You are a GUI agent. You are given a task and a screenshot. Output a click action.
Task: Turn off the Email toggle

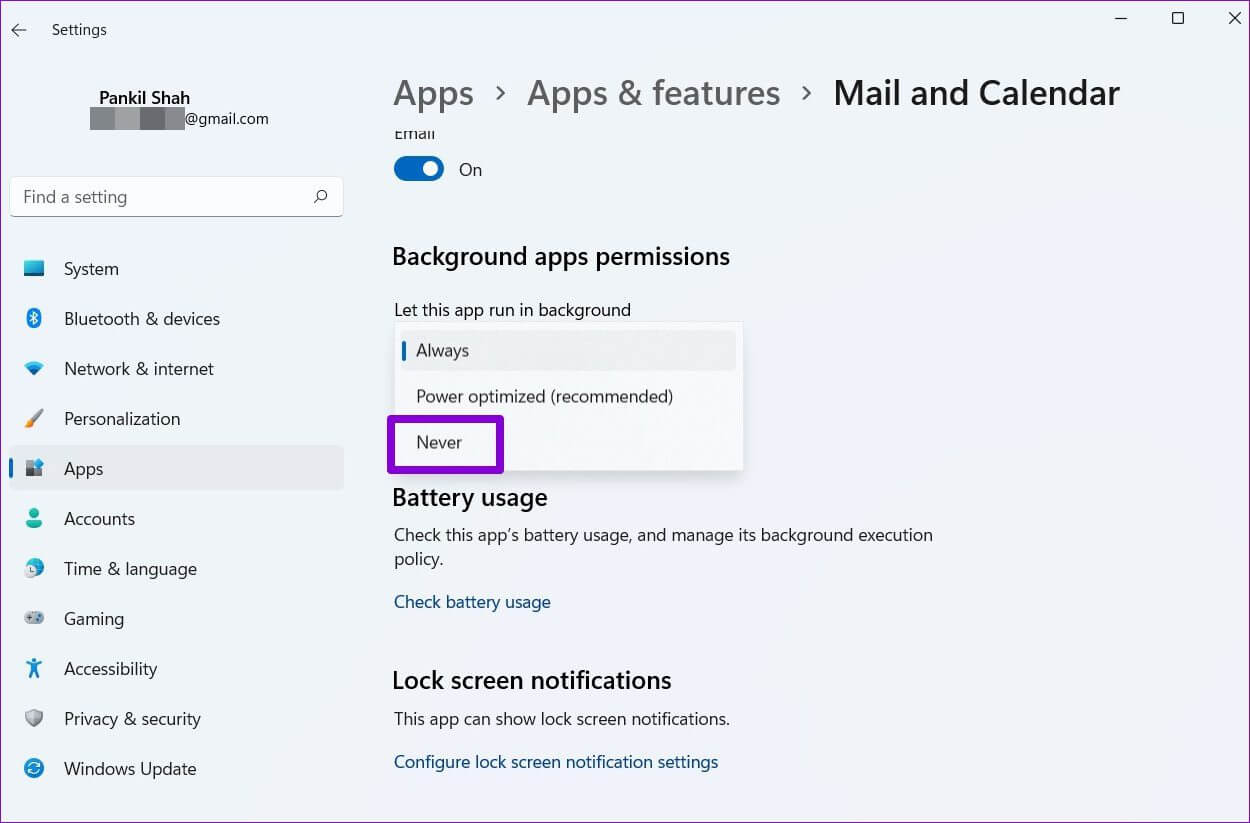(419, 169)
